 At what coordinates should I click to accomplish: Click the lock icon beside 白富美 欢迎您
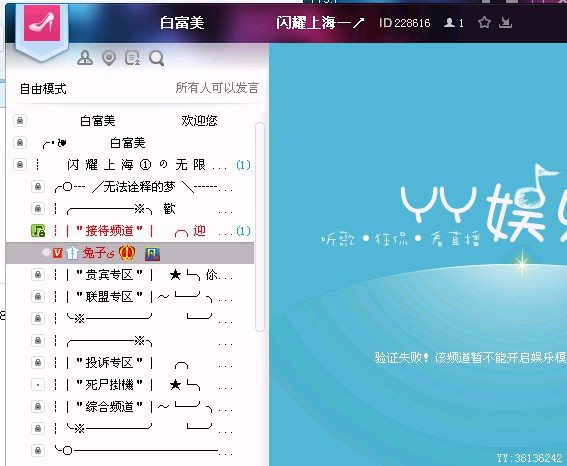pyautogui.click(x=20, y=120)
